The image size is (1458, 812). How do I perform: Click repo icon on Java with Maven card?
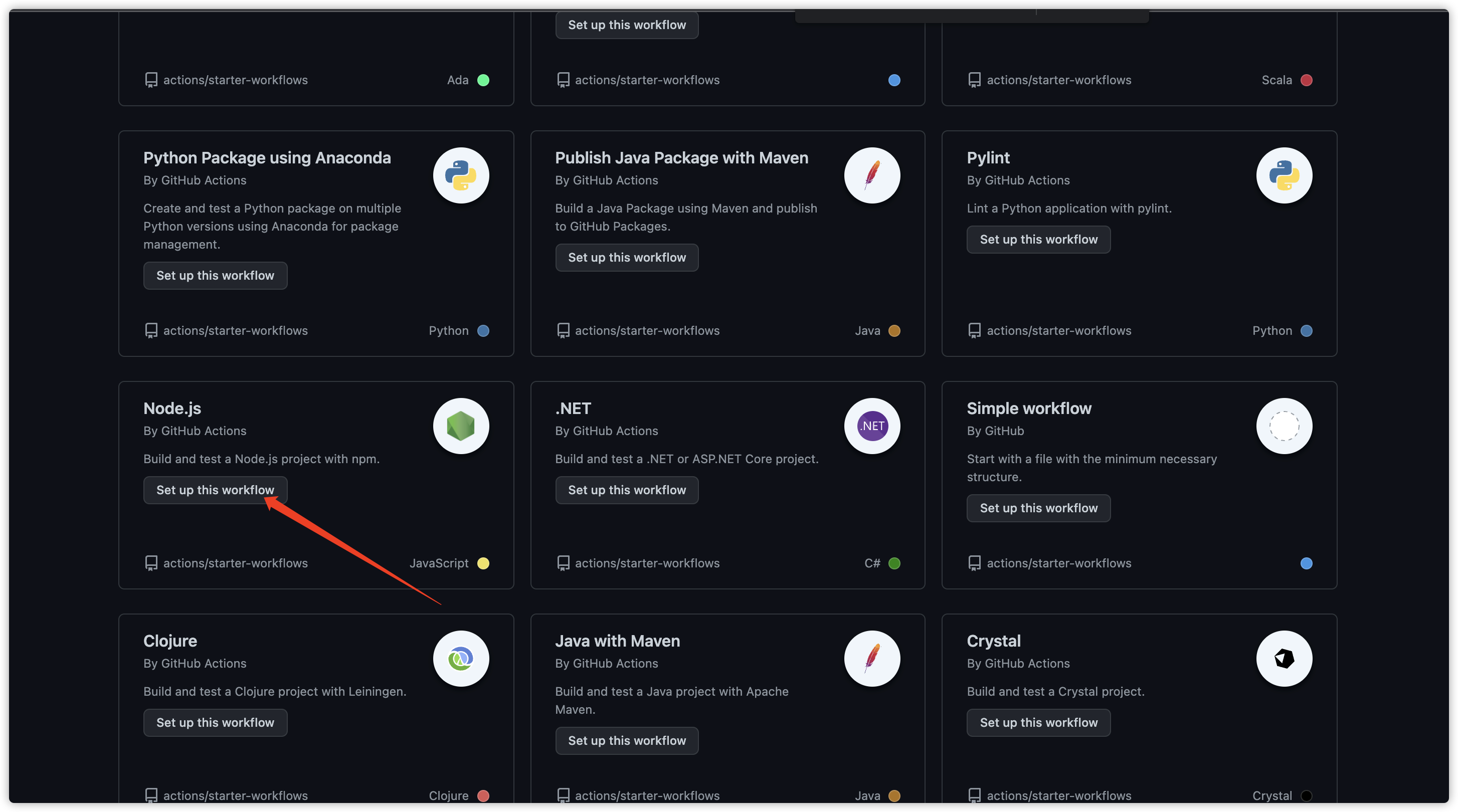pyautogui.click(x=563, y=795)
